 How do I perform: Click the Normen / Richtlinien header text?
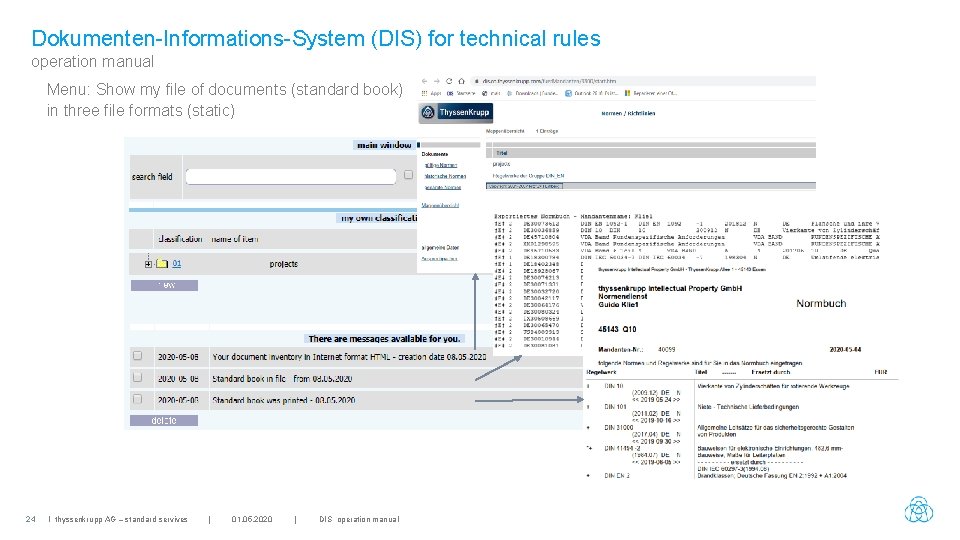628,113
